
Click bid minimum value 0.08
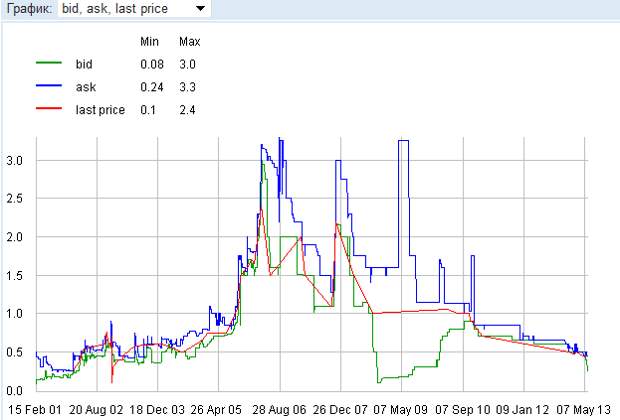click(152, 64)
